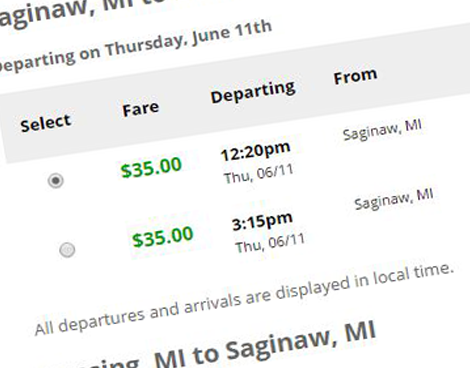
Task: Click the local time departures and arrivals notice
Action: coord(245,299)
